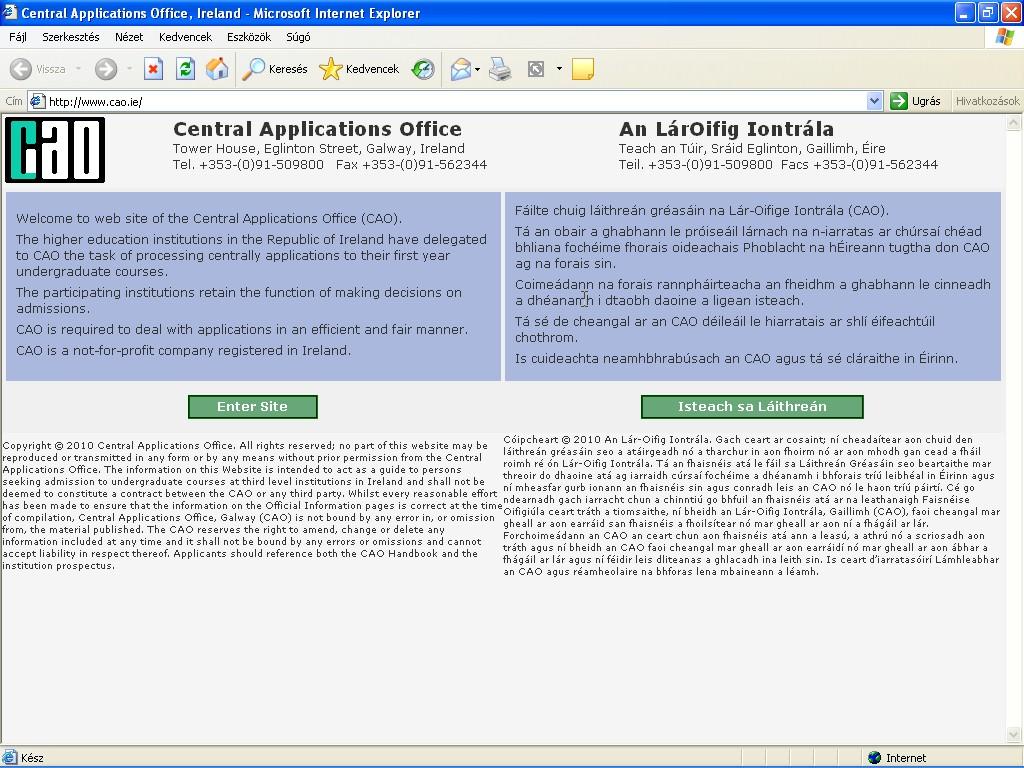Click the Mail envelope toolbar icon

click(461, 69)
